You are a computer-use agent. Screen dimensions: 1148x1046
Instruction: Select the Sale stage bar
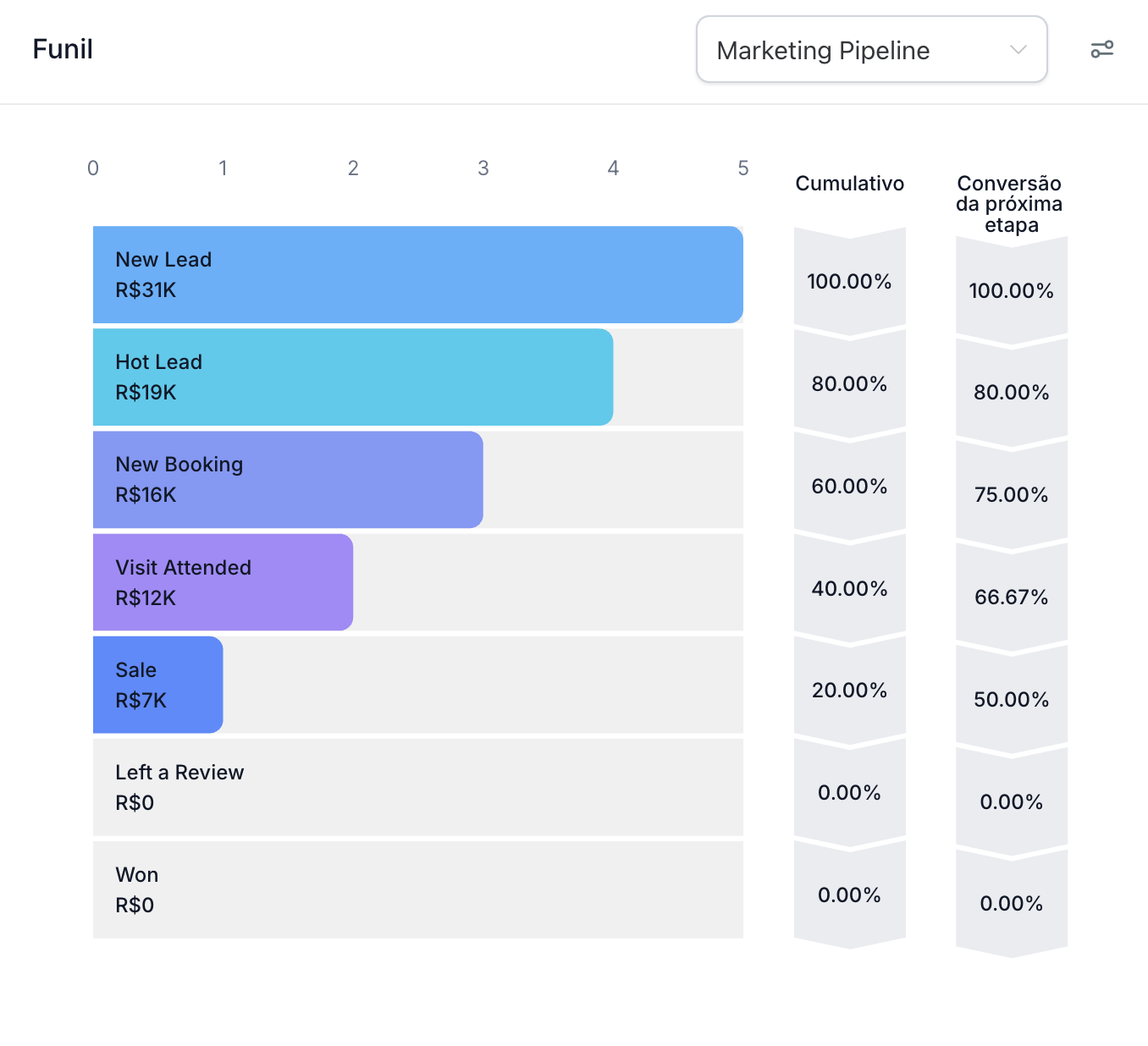157,685
